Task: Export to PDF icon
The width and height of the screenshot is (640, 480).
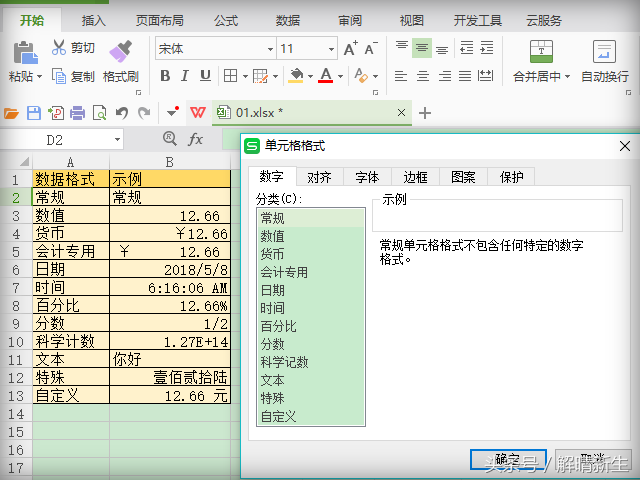Action: [x=56, y=113]
